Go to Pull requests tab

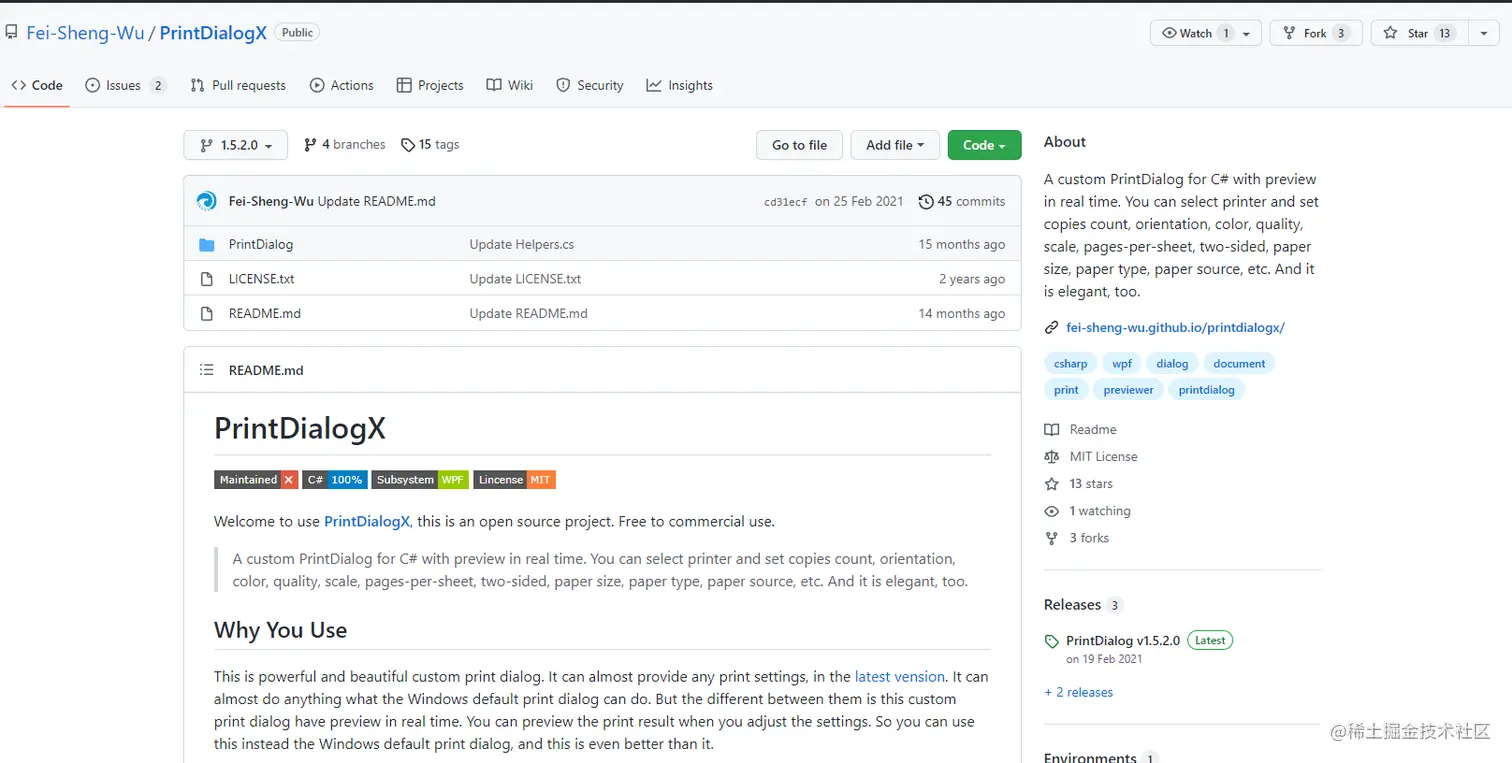tap(238, 85)
